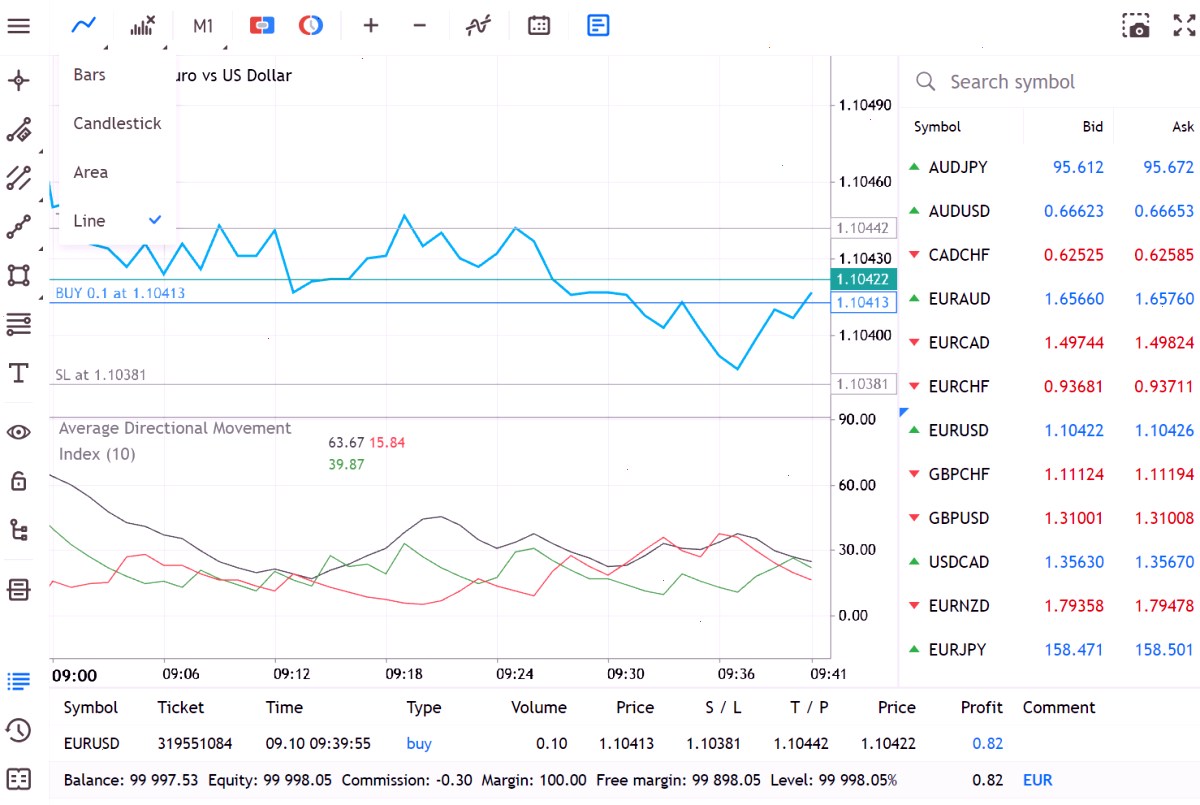Open the economic calendar icon
The width and height of the screenshot is (1200, 805).
coord(539,25)
